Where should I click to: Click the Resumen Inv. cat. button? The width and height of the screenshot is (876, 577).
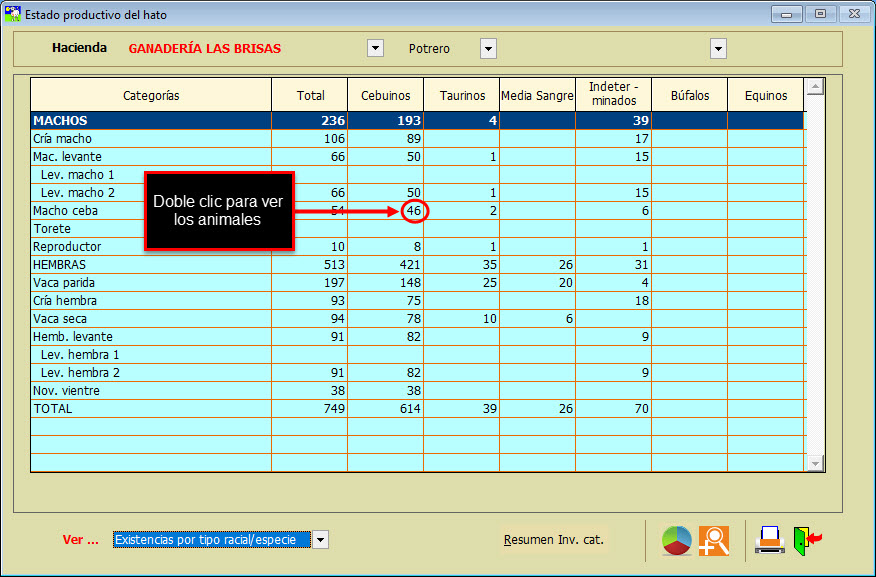pyautogui.click(x=553, y=540)
